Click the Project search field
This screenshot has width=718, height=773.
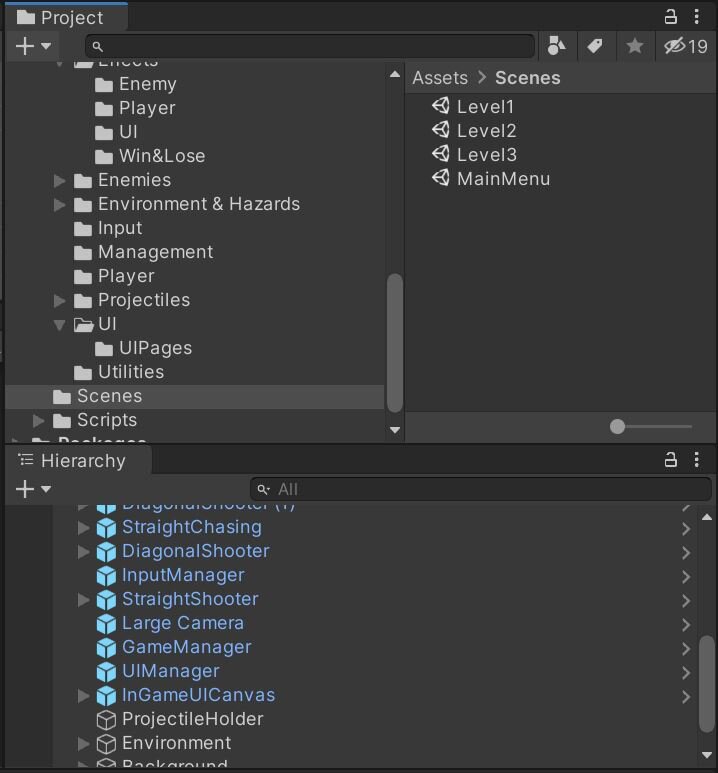[x=310, y=46]
